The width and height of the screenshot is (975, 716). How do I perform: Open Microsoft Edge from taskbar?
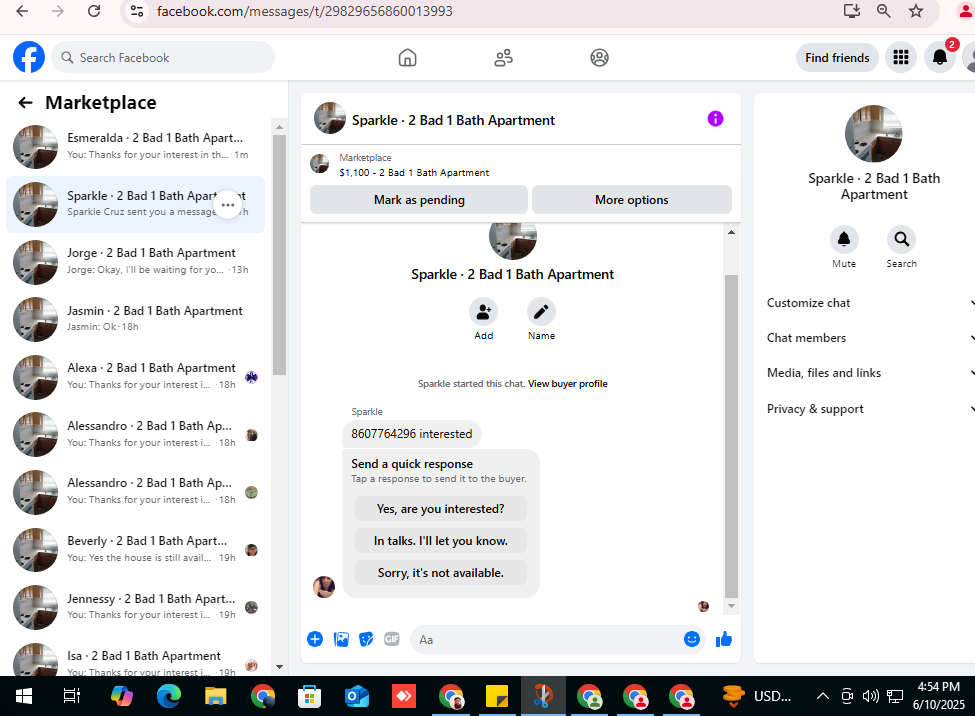click(169, 696)
